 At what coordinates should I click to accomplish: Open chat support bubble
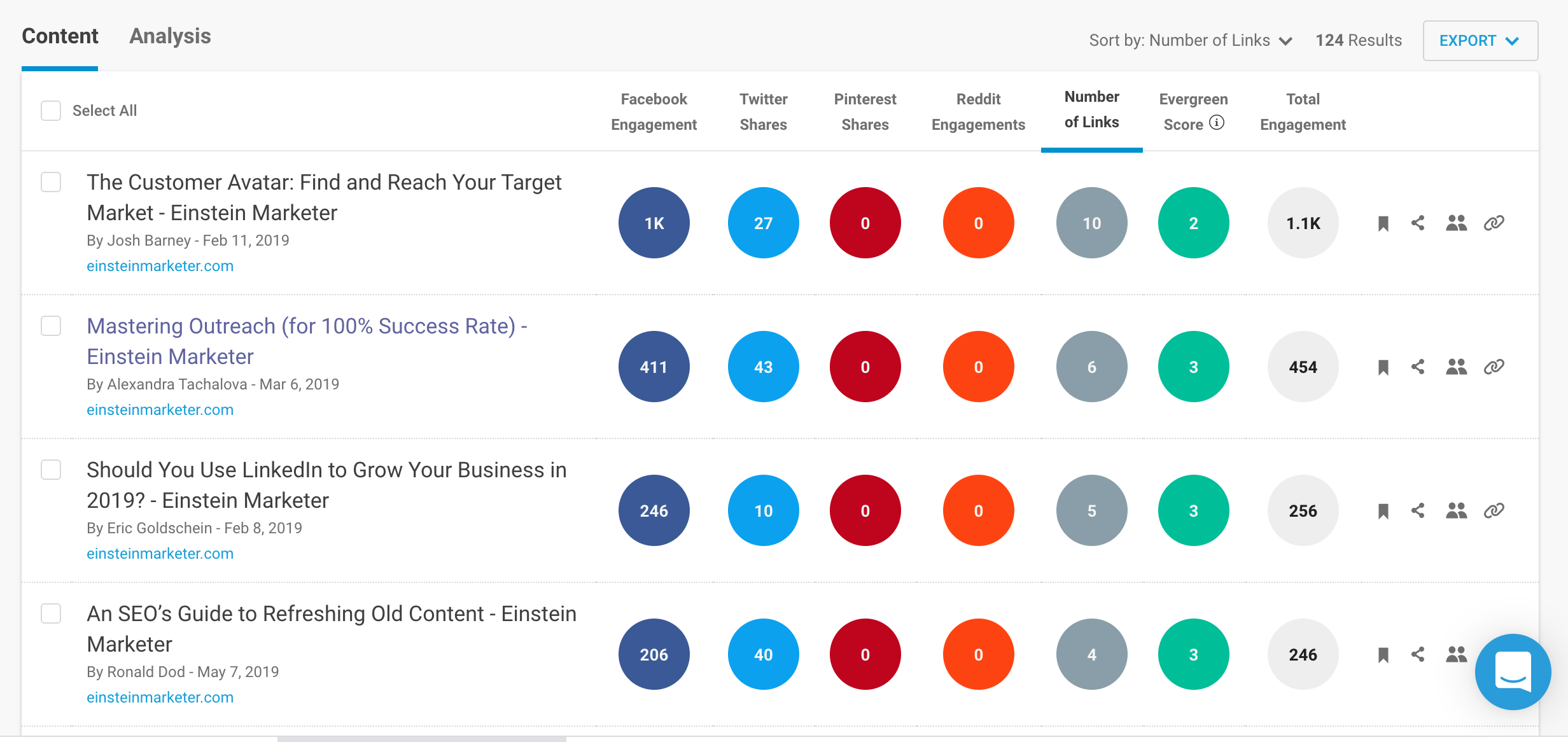pyautogui.click(x=1513, y=671)
